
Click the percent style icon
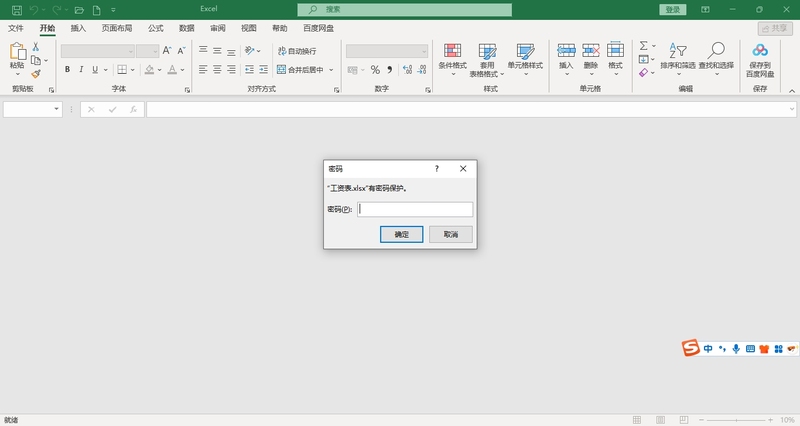pos(376,70)
